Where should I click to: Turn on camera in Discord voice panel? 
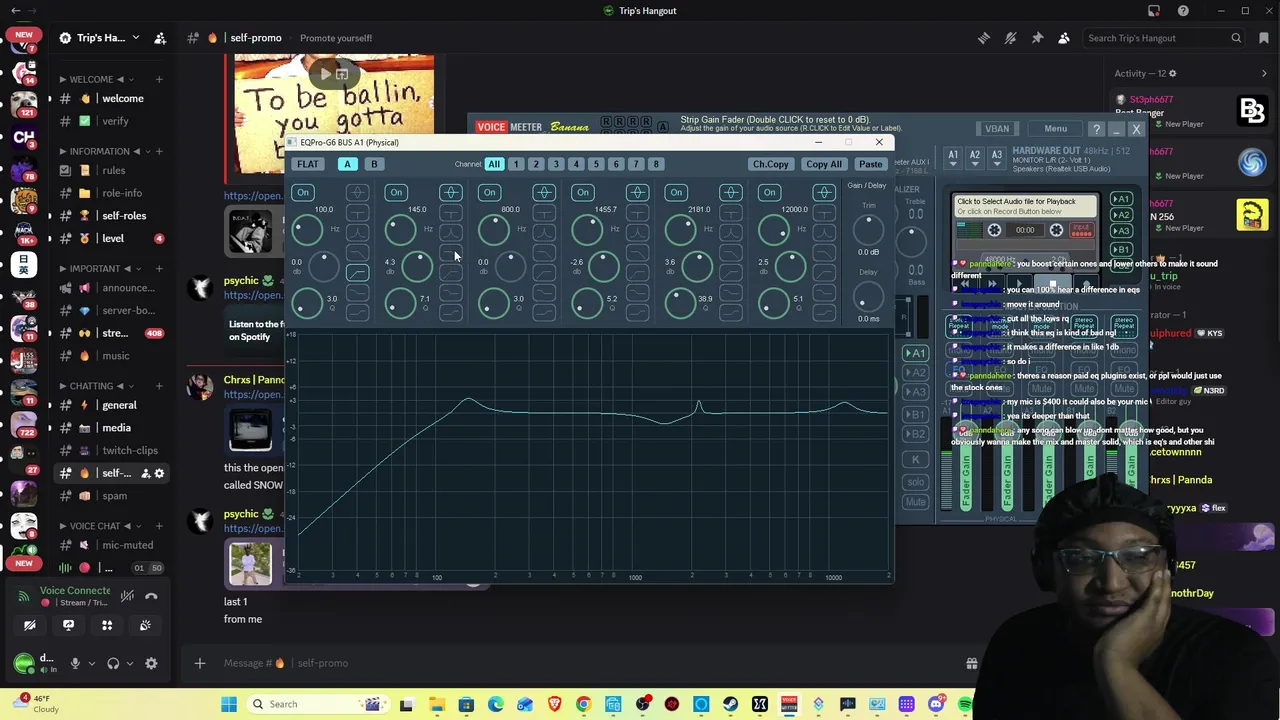[30, 625]
